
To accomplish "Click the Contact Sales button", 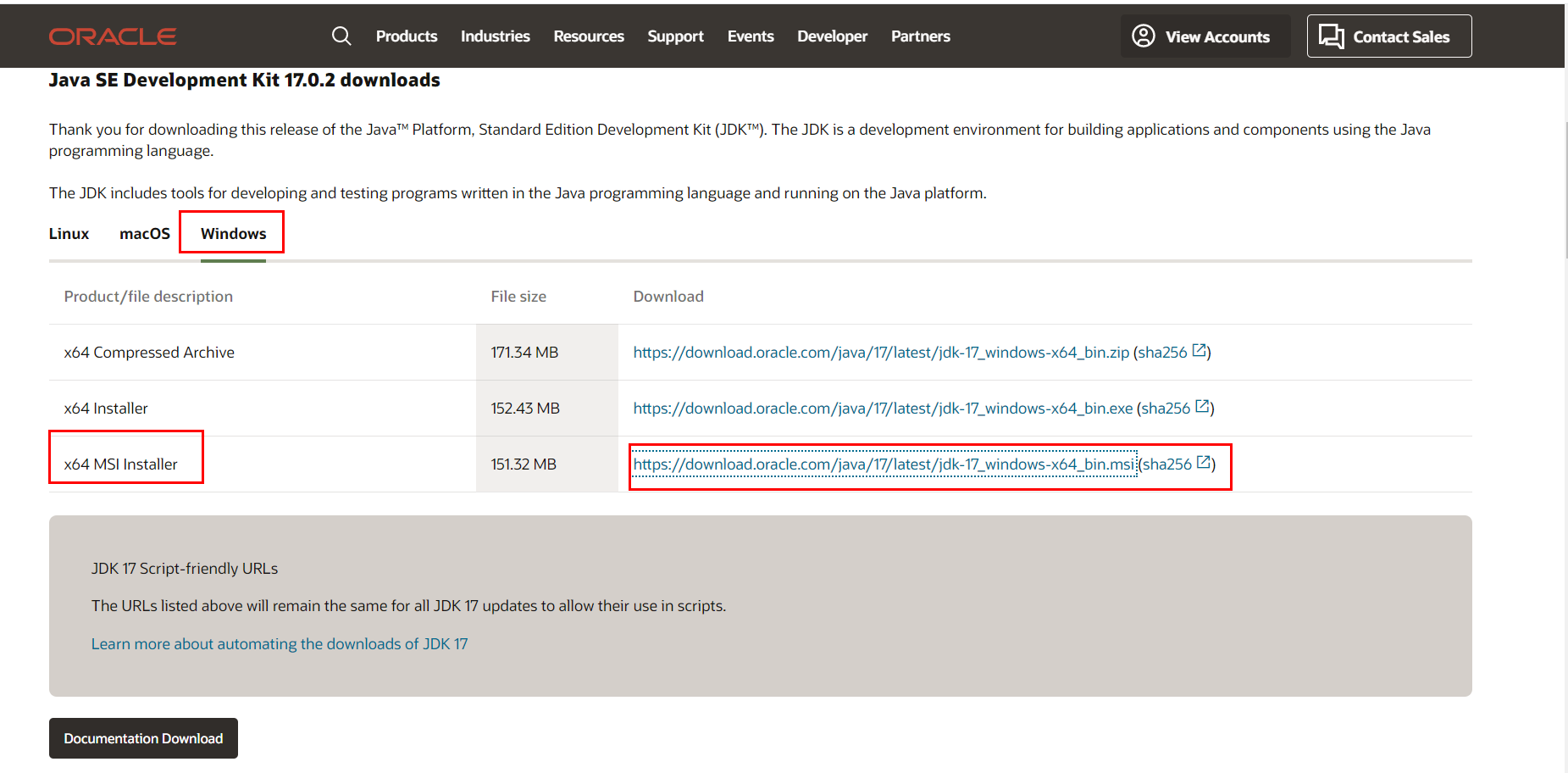I will 1389,36.
